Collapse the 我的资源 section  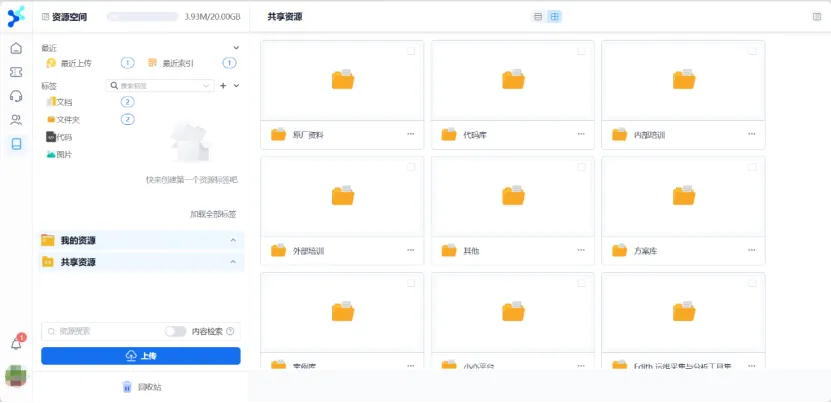233,240
